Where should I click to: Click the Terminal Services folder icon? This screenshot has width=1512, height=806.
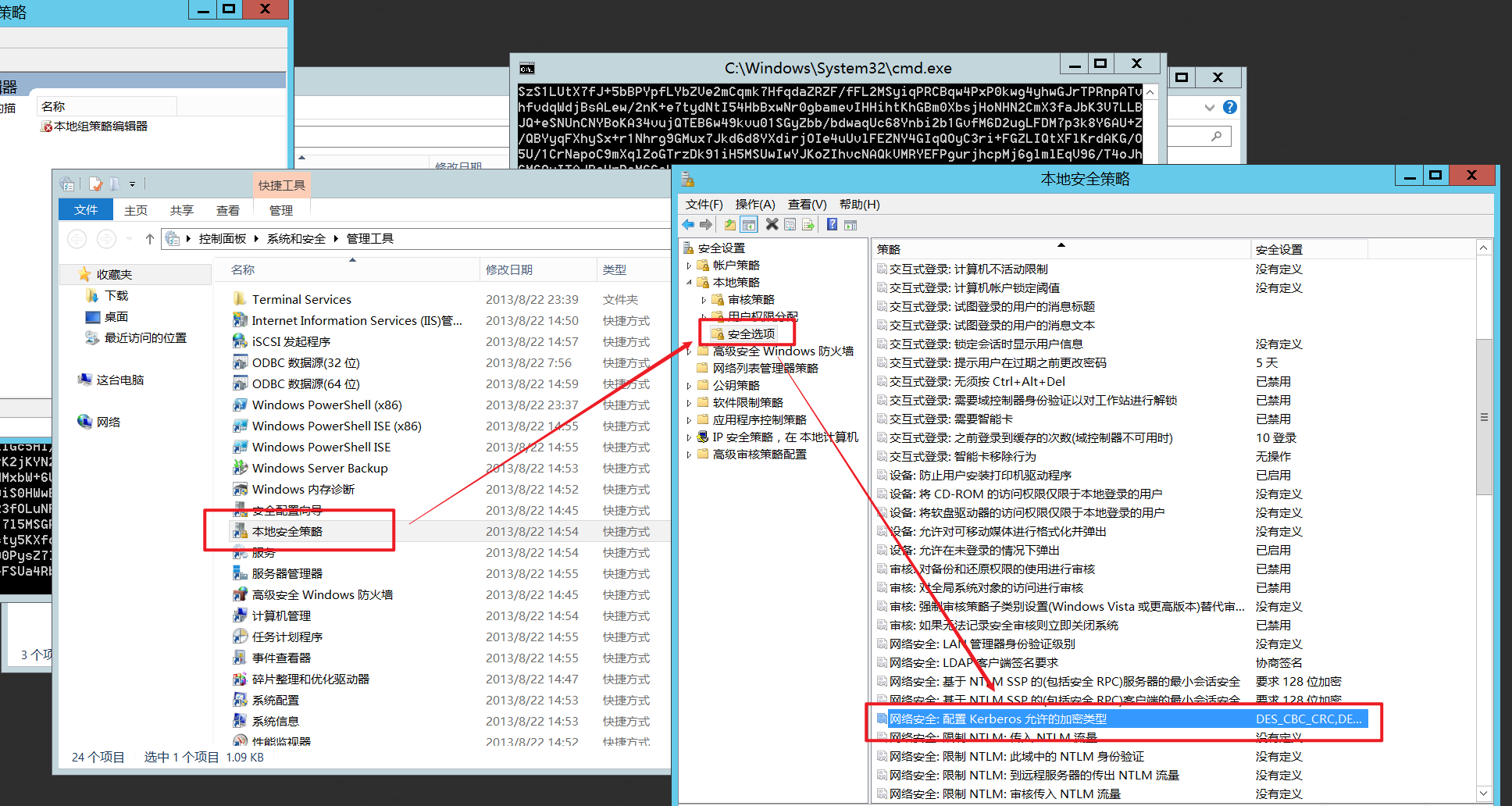240,299
